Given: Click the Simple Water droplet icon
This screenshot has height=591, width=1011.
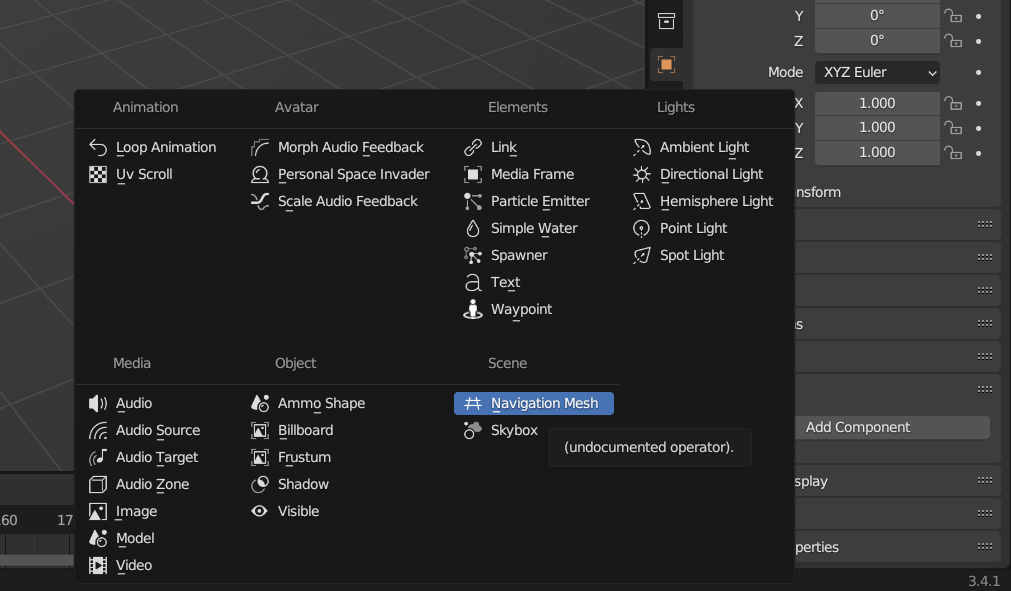Looking at the screenshot, I should tap(473, 228).
